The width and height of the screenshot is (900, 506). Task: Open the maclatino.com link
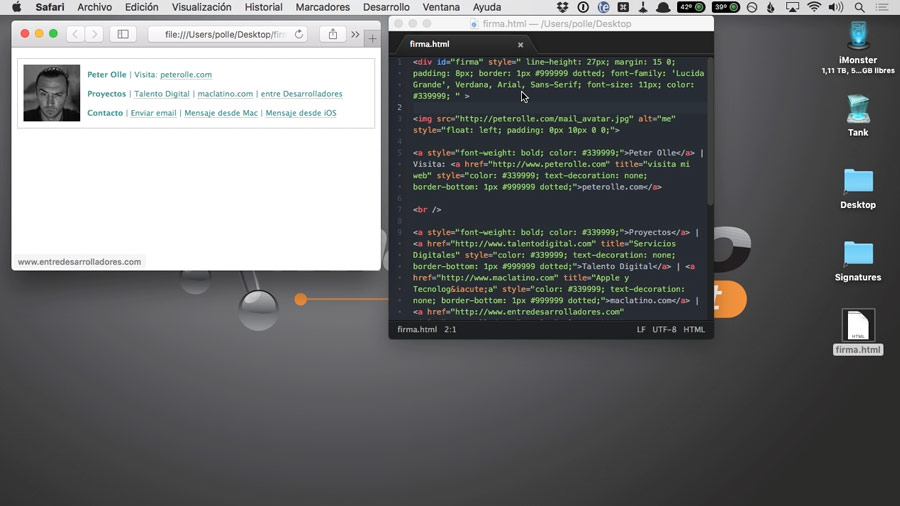225,94
